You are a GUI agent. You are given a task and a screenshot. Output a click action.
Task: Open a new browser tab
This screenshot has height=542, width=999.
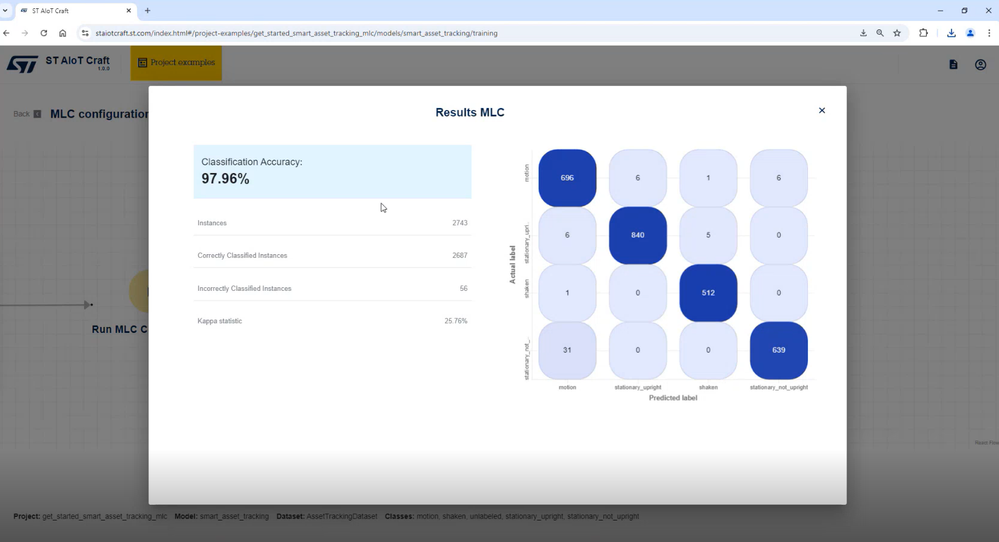click(147, 11)
